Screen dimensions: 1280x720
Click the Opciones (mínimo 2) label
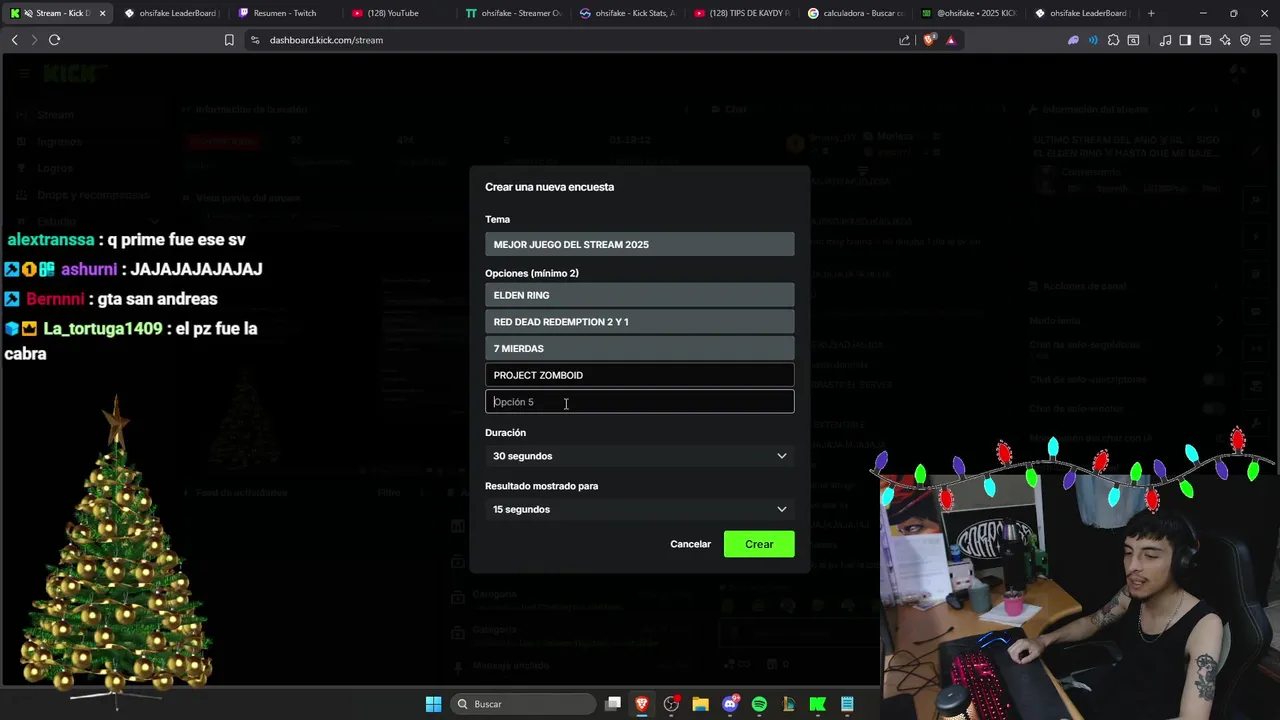coord(532,273)
